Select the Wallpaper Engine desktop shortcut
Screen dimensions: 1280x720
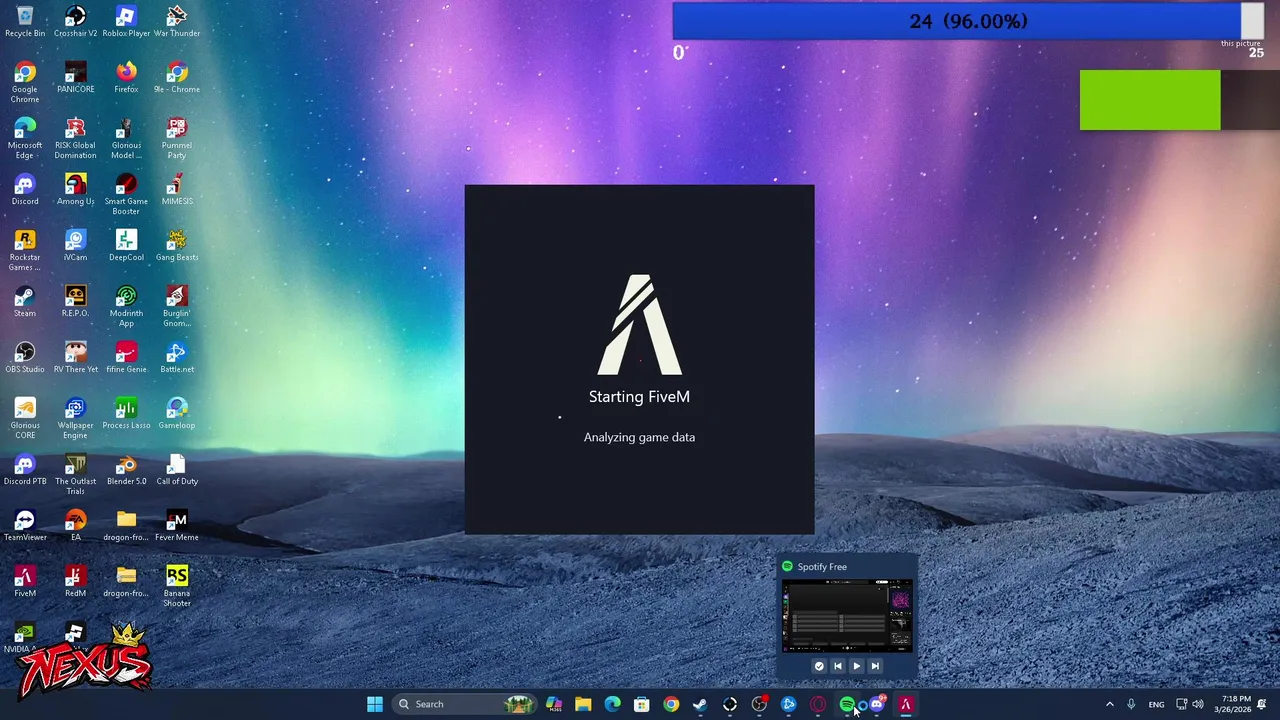click(x=75, y=418)
